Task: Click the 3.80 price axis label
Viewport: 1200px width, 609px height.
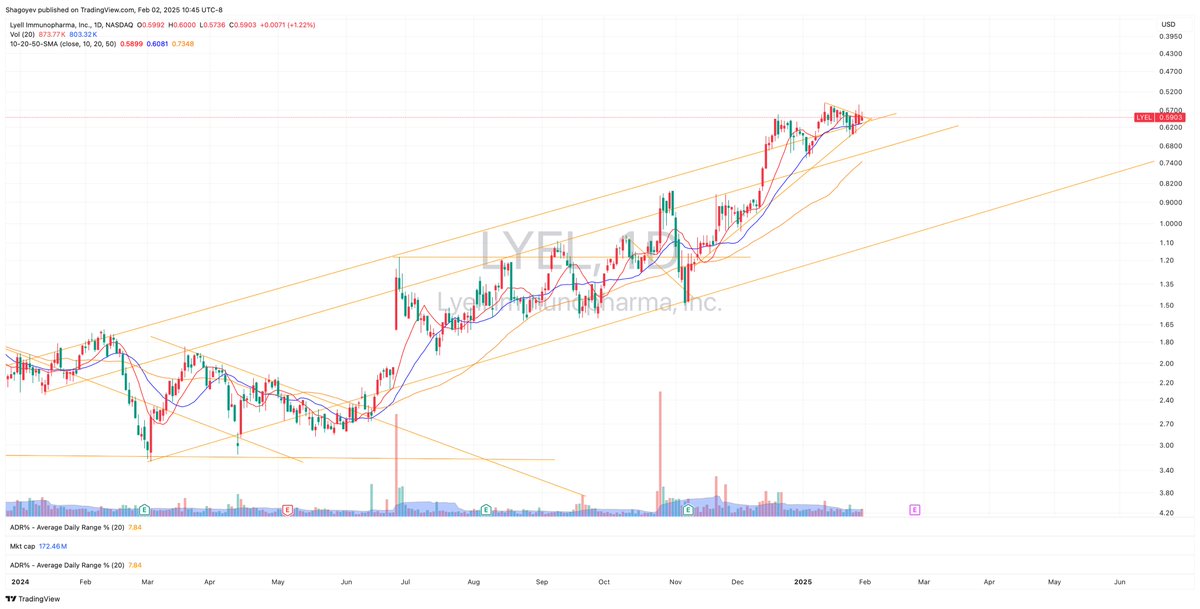Action: pos(1167,493)
